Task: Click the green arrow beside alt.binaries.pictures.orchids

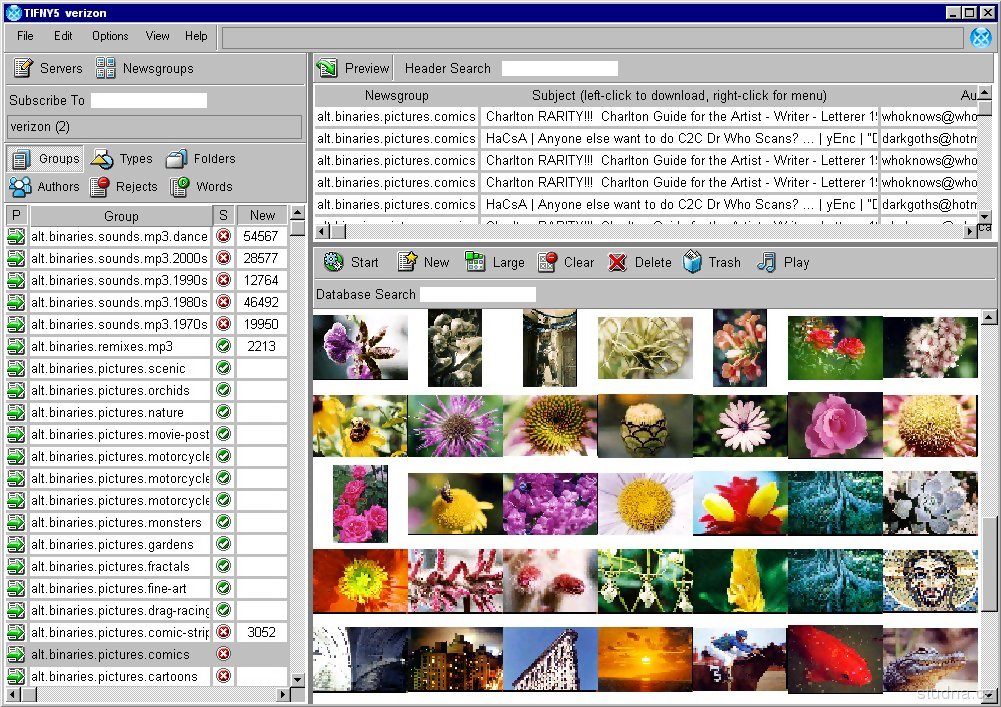Action: (16, 391)
